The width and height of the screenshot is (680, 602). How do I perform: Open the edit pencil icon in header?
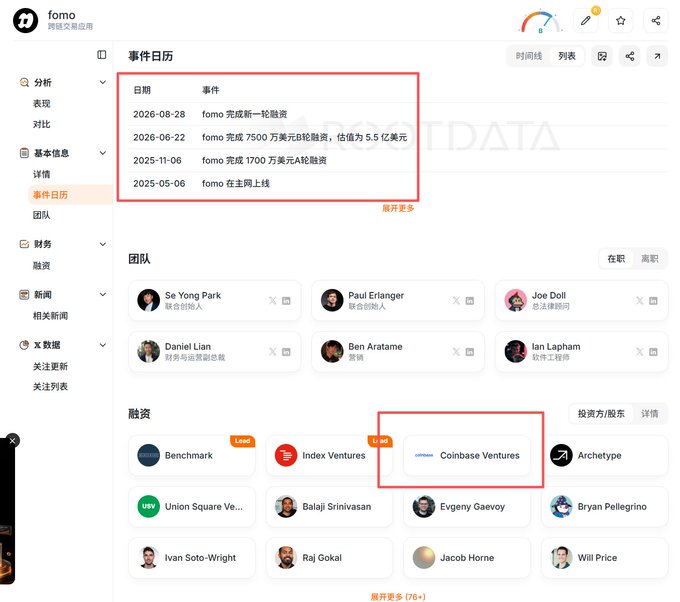tap(585, 20)
